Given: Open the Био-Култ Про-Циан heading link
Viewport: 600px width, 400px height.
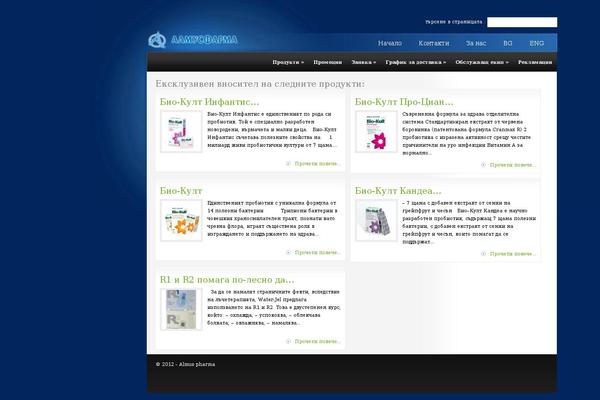Looking at the screenshot, I should tap(404, 102).
